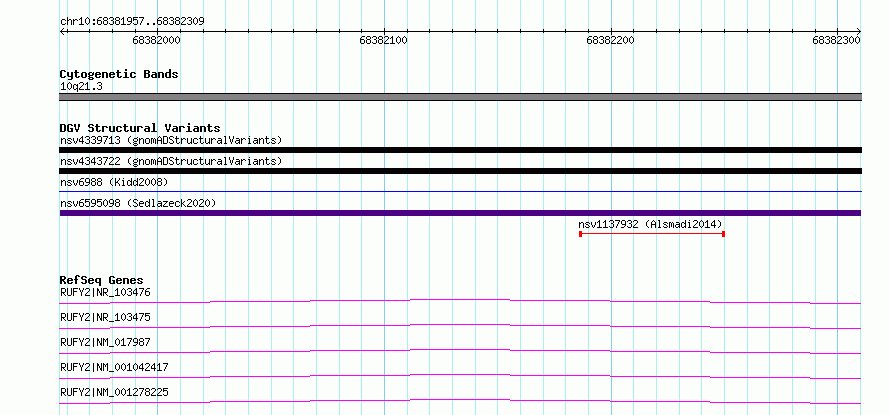890x415 pixels.
Task: Click the black bar for nsv4343722
Action: (460, 171)
